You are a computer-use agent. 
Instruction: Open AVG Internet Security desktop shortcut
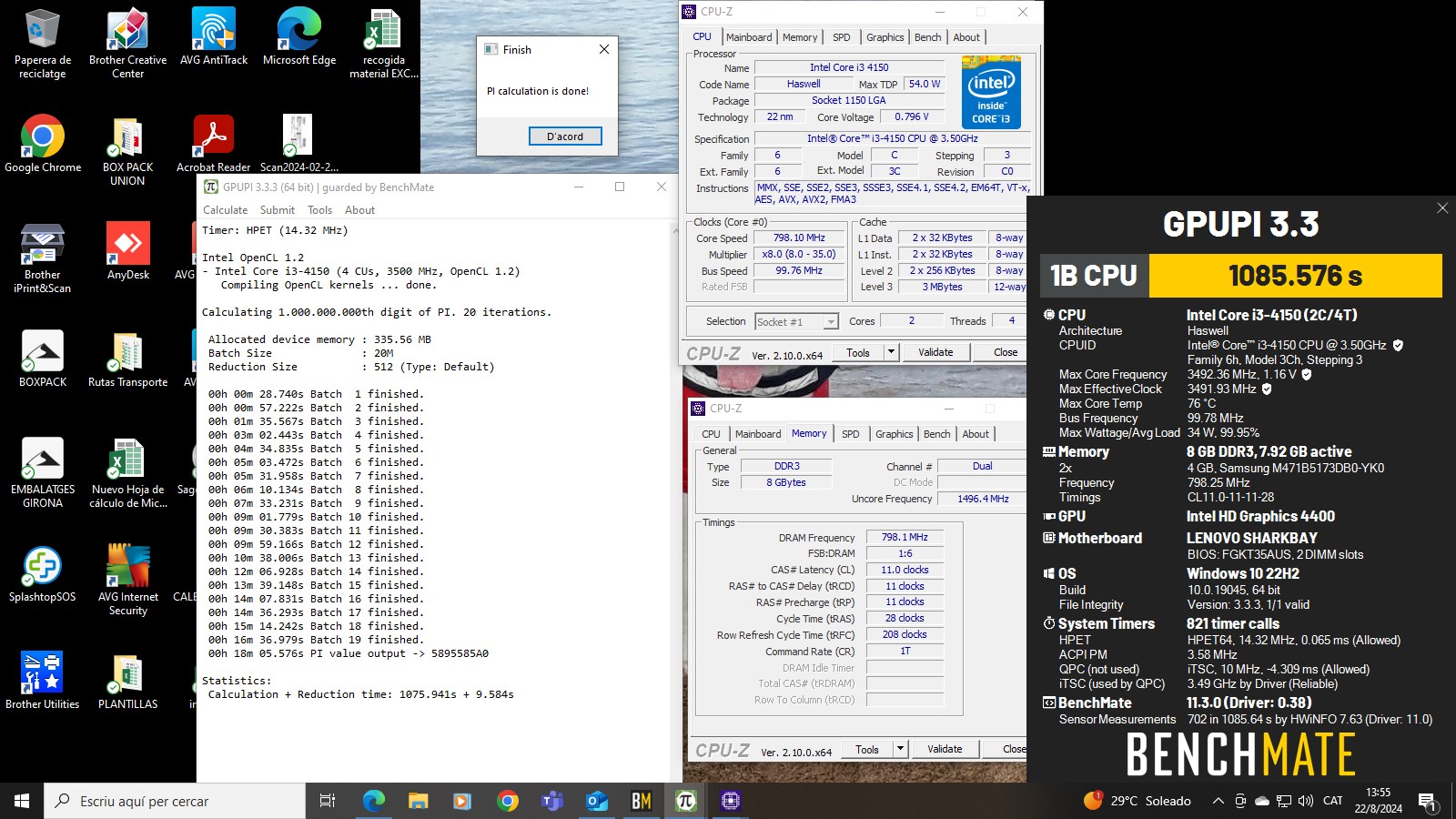click(127, 580)
